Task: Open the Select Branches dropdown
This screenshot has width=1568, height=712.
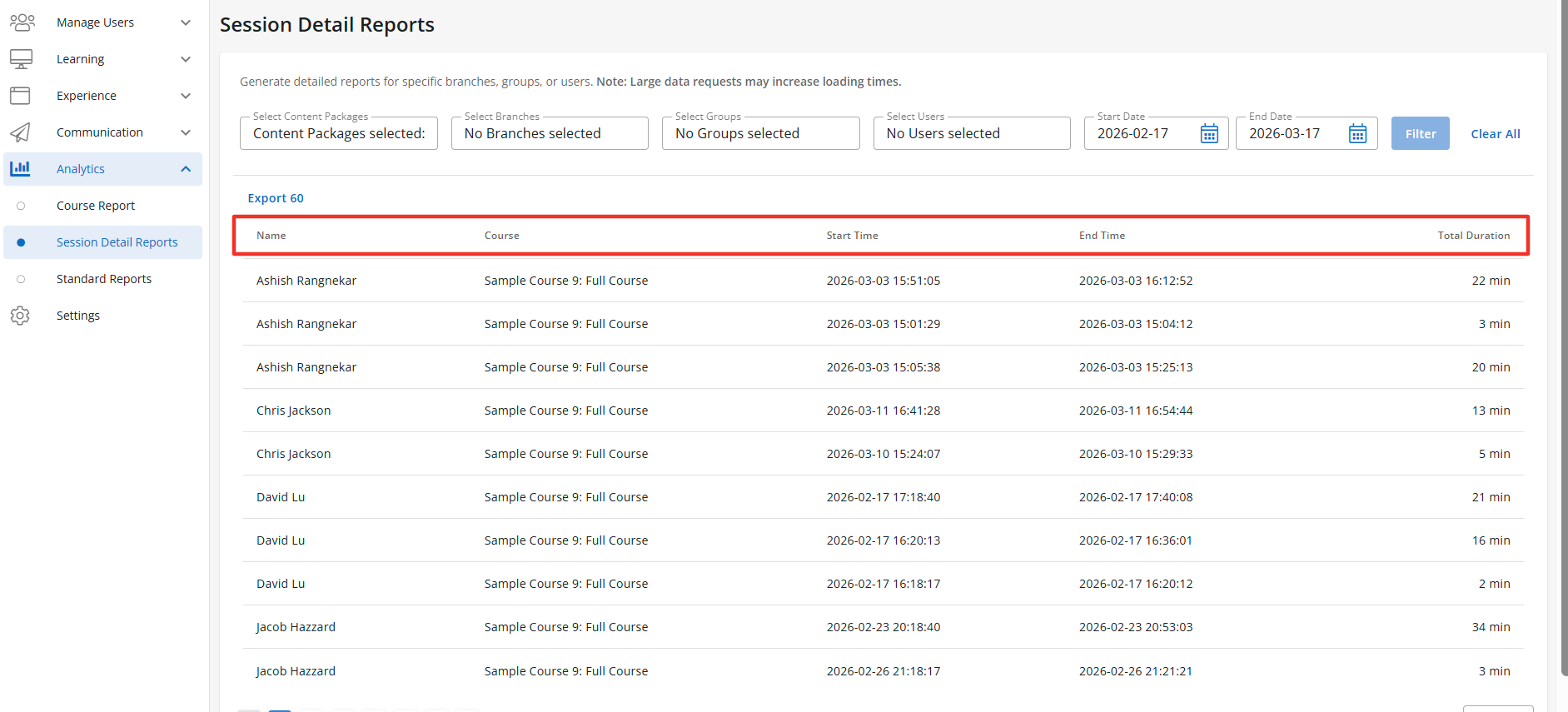Action: (x=550, y=134)
